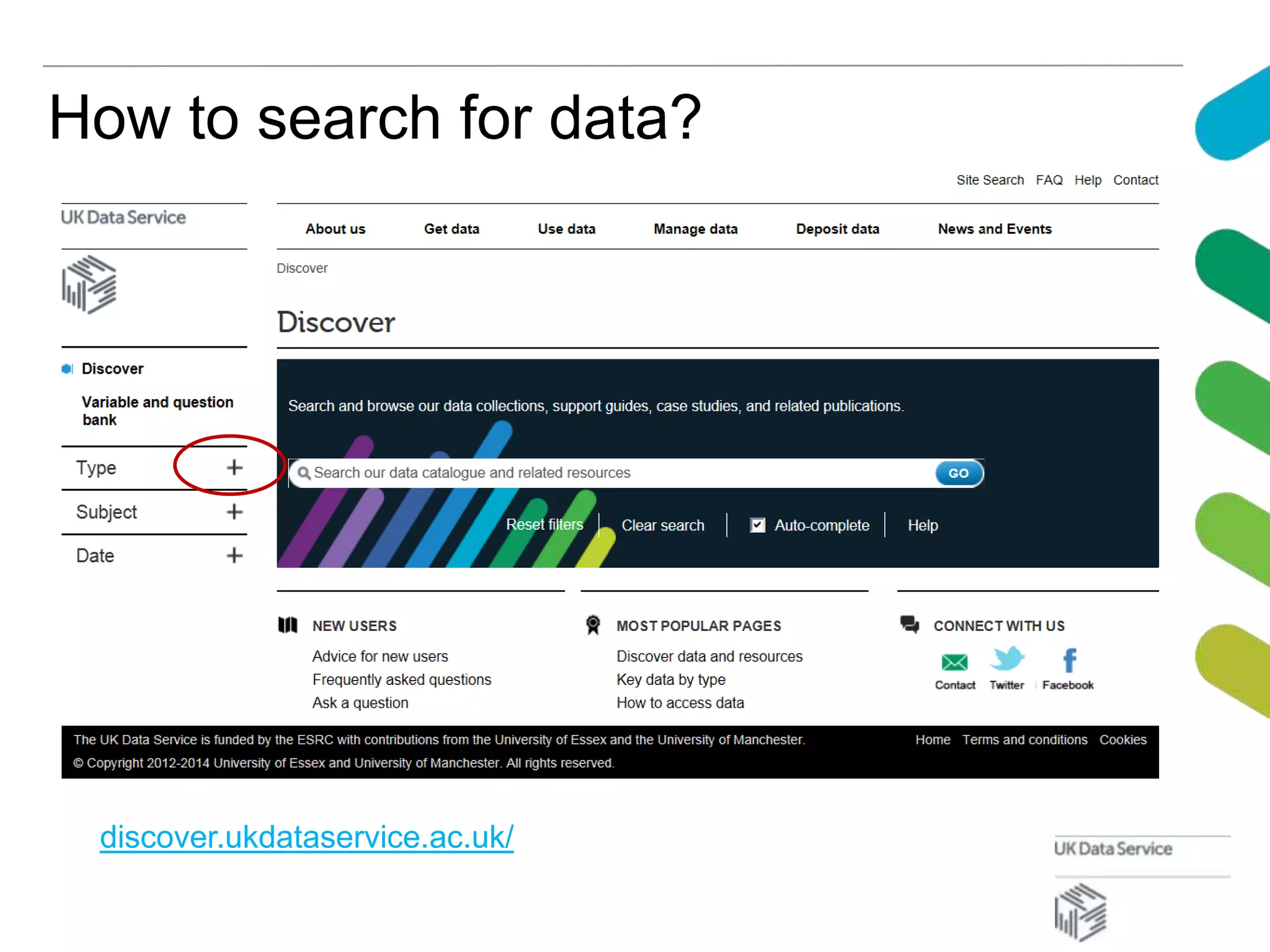Open the Use data menu
The image size is (1270, 952).
[x=566, y=229]
